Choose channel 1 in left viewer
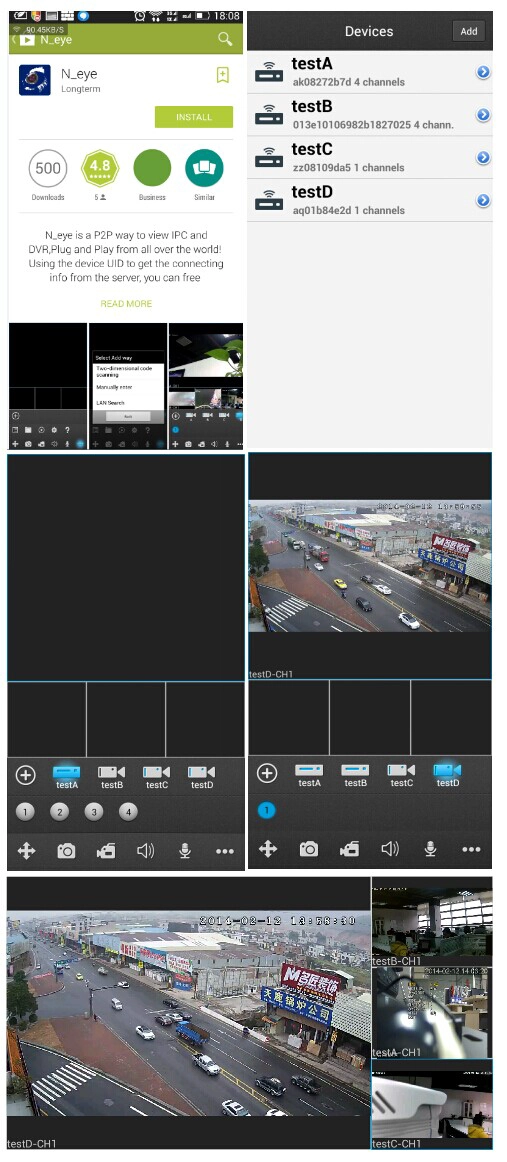 point(25,812)
